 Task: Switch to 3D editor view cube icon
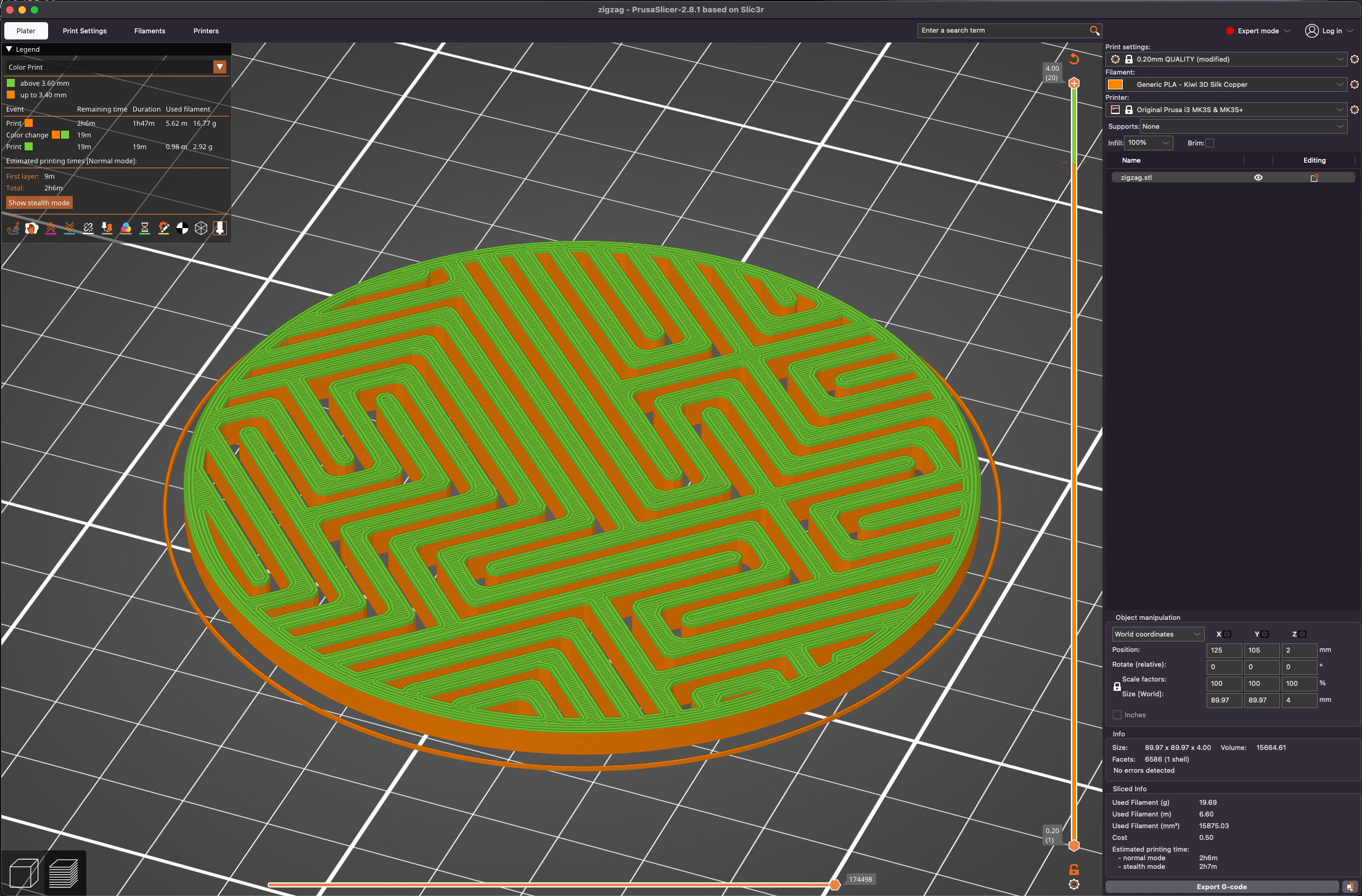point(24,873)
